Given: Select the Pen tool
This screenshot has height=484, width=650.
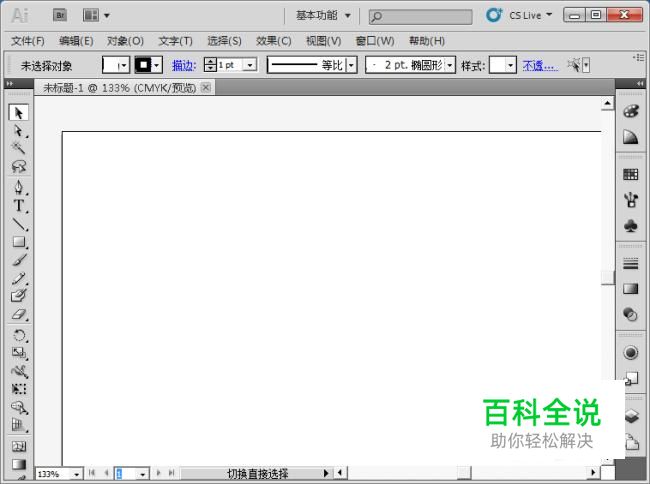Looking at the screenshot, I should pyautogui.click(x=19, y=187).
